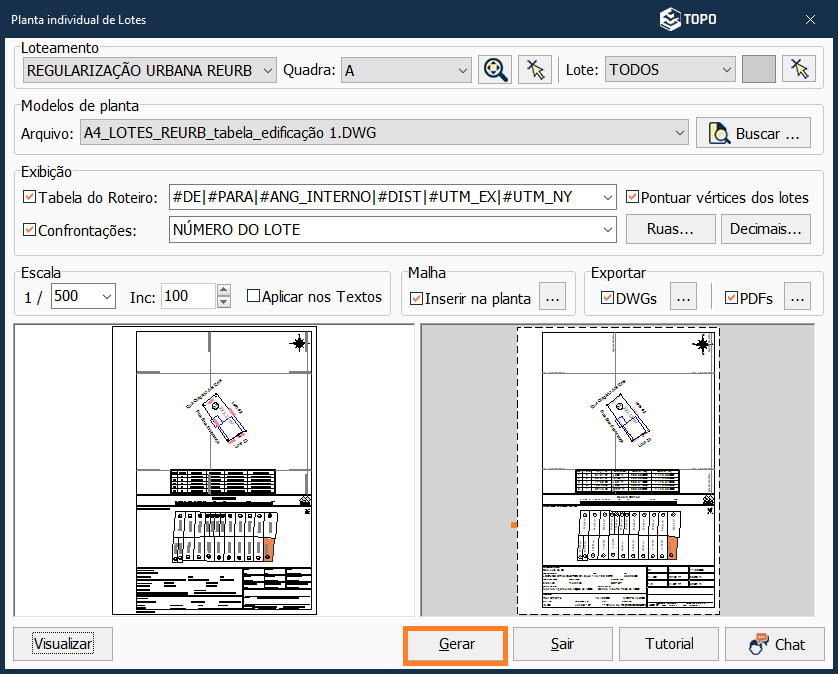Click the Visualizar button

62,644
